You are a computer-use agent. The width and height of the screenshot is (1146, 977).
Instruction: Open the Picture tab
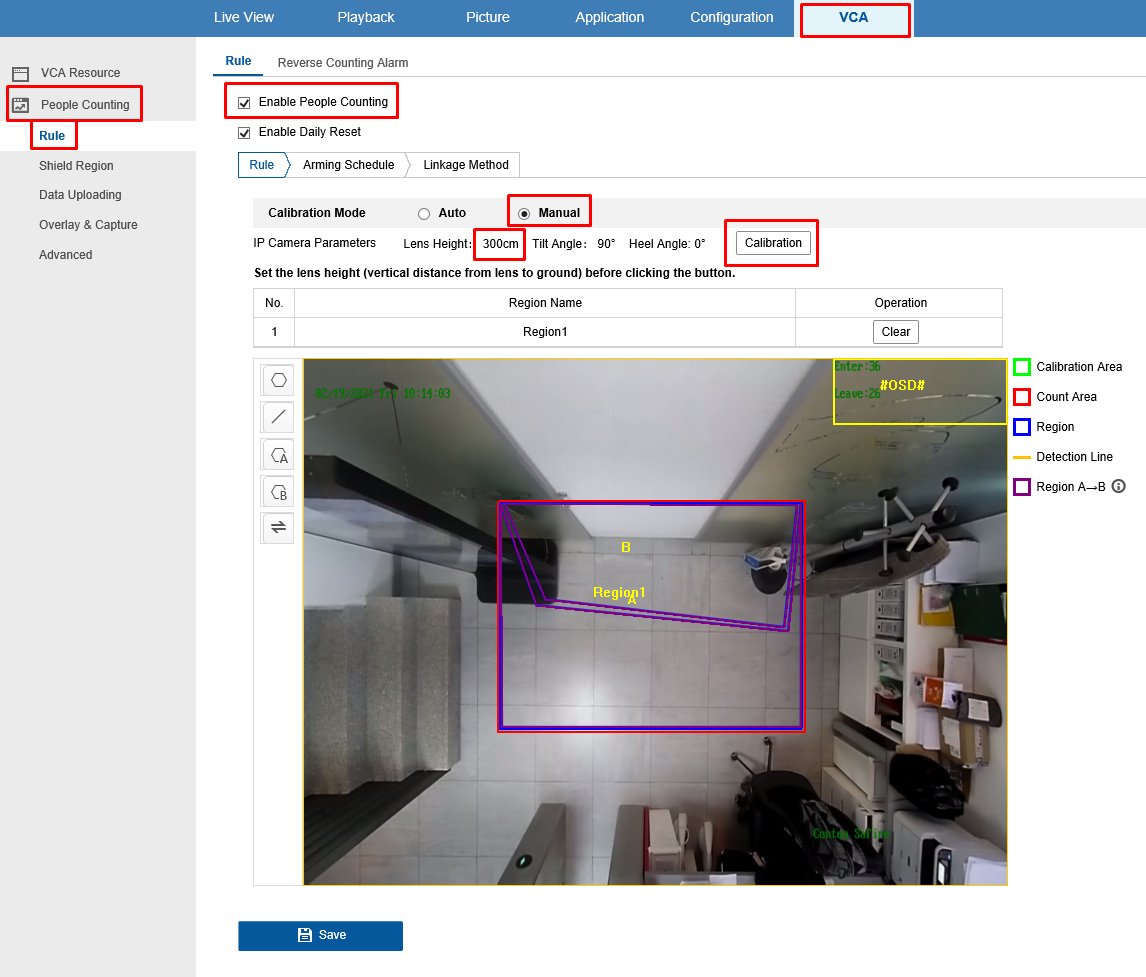[487, 18]
